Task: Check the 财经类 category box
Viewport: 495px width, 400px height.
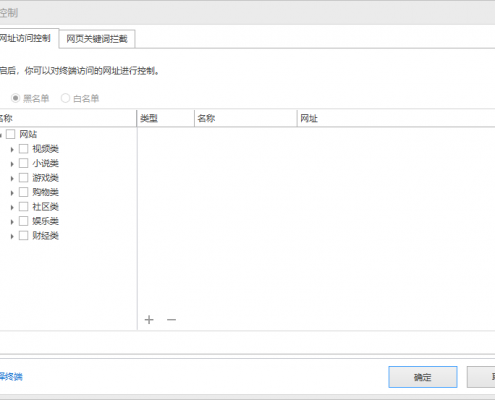Action: point(23,236)
